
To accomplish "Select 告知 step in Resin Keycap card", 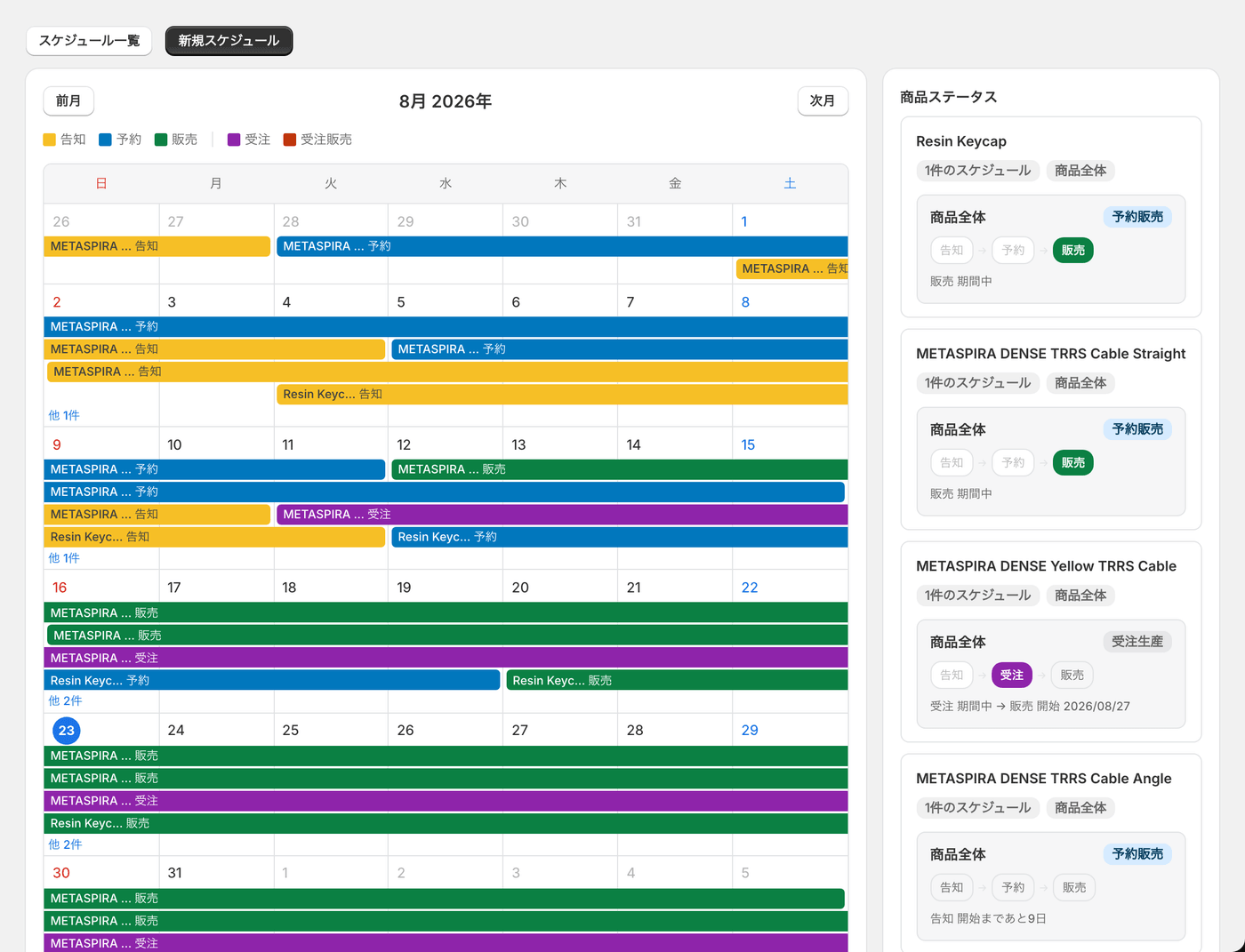I will pyautogui.click(x=952, y=251).
